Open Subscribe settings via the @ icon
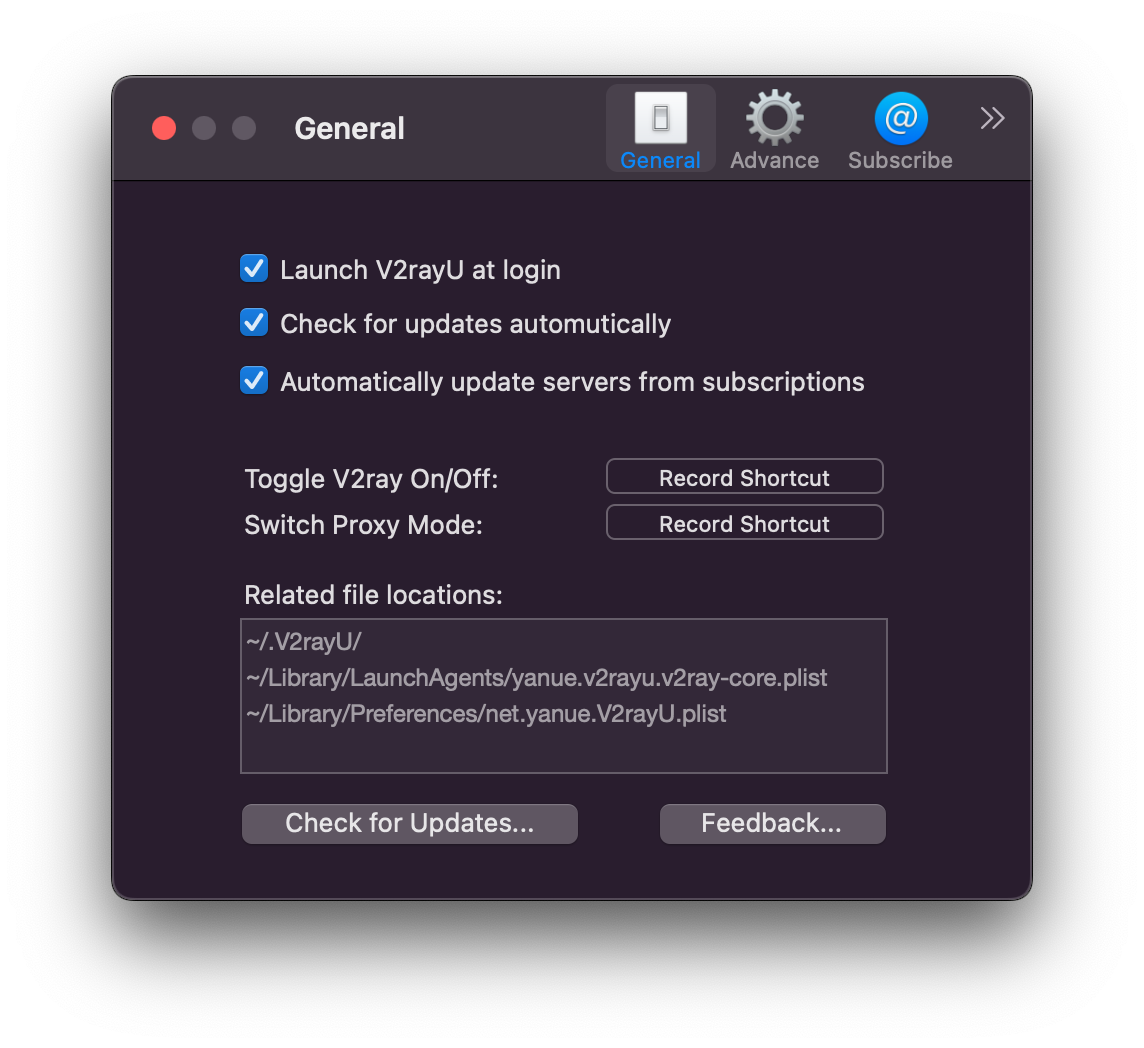 coord(899,117)
